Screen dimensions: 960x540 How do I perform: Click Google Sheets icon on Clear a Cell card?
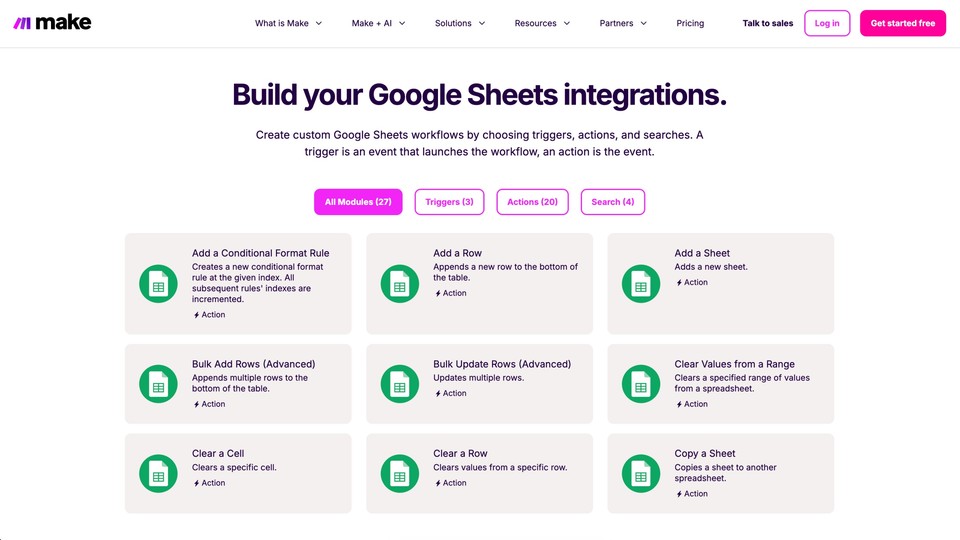click(159, 473)
